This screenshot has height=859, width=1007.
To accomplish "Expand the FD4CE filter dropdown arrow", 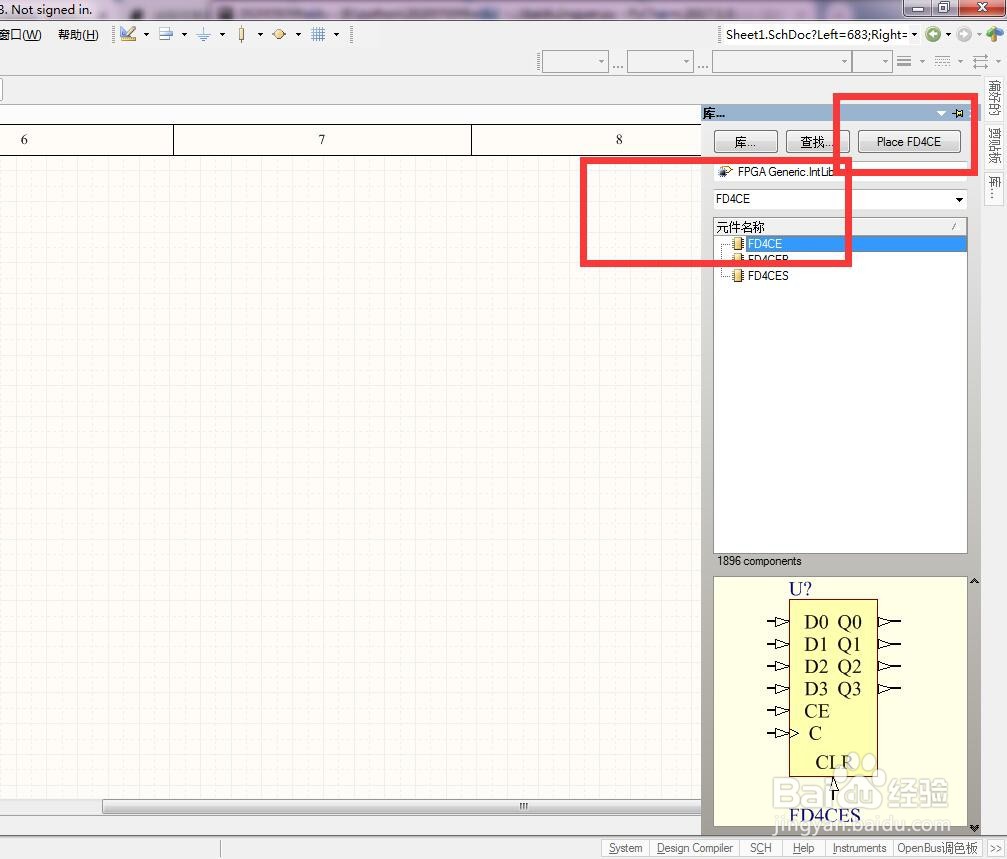I will tap(959, 200).
